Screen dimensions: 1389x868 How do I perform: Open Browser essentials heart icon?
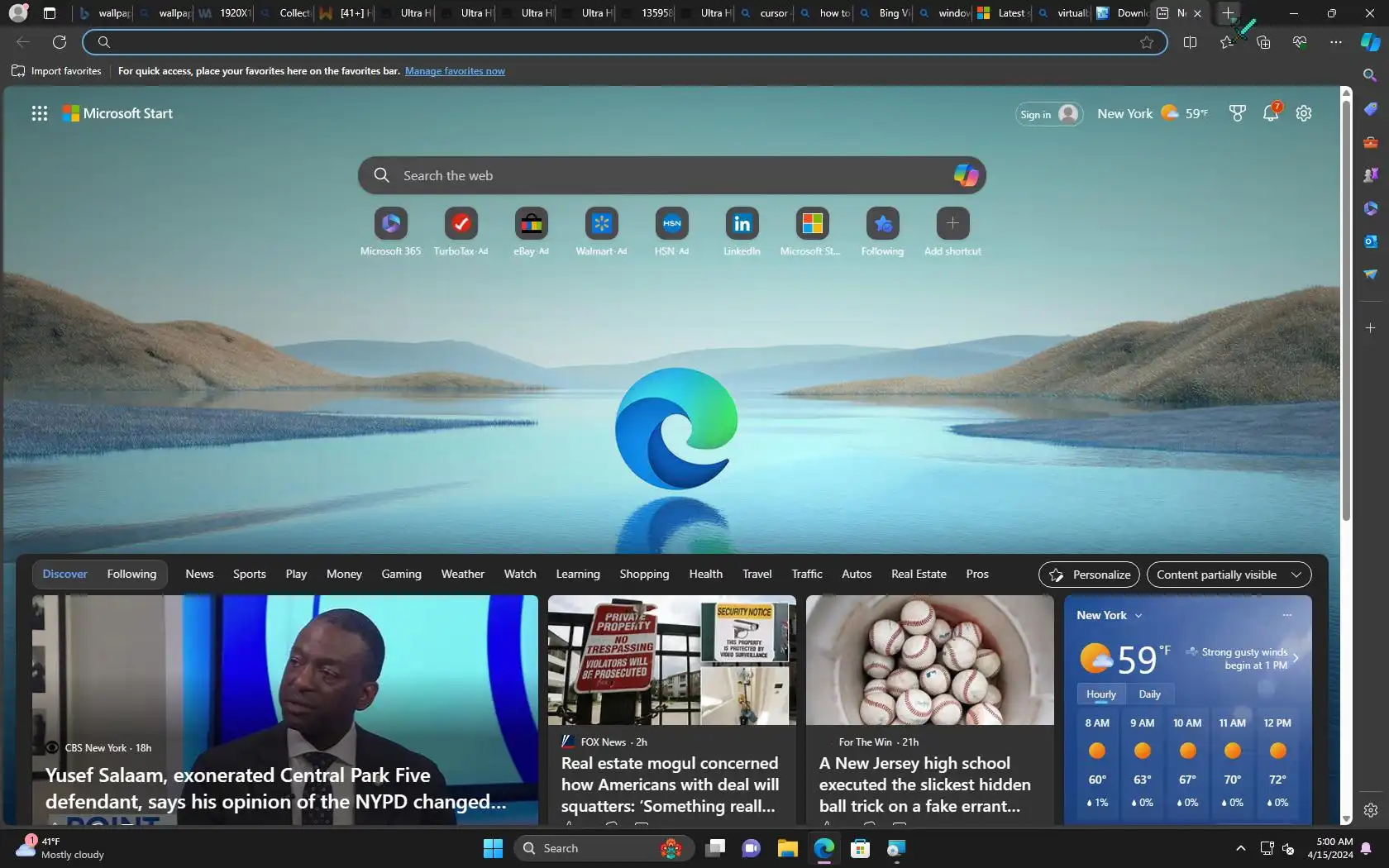pyautogui.click(x=1300, y=42)
